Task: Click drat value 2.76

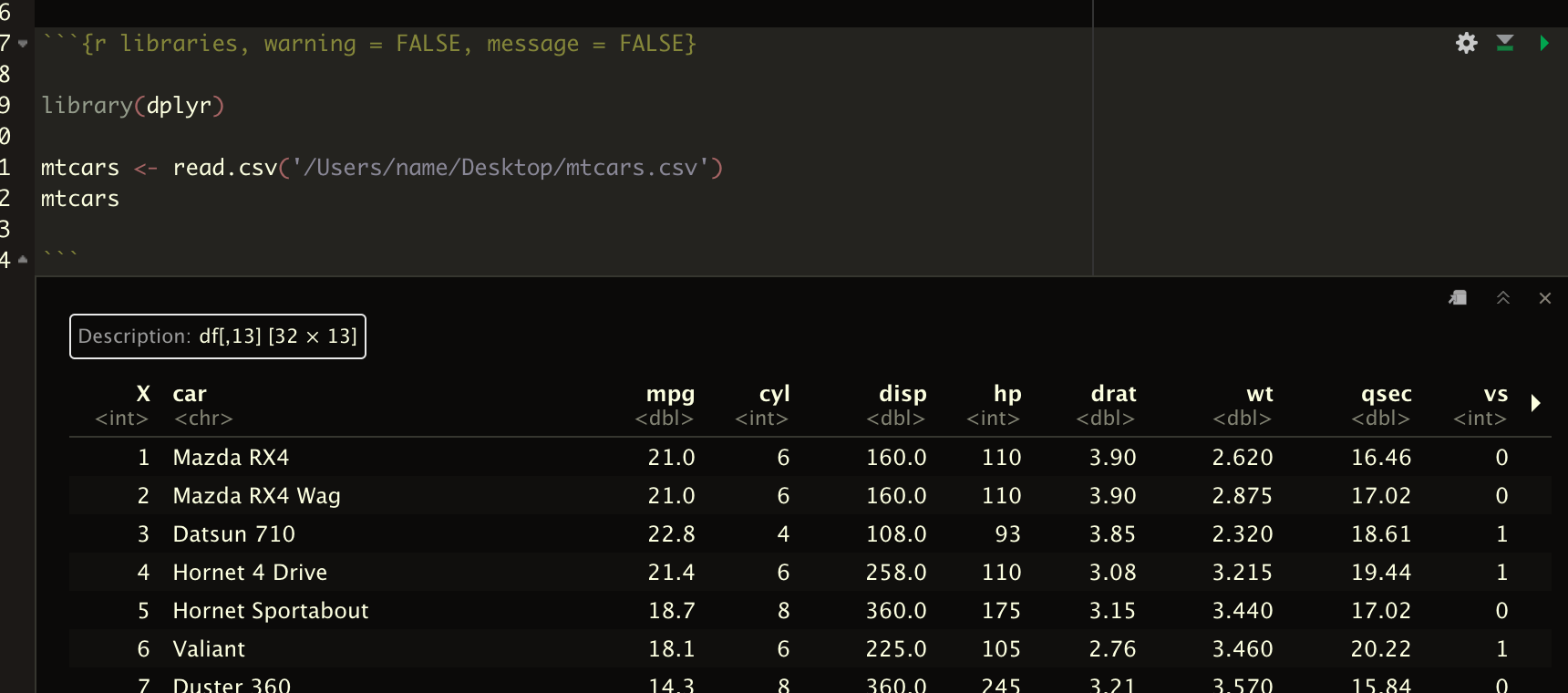Action: click(1113, 649)
